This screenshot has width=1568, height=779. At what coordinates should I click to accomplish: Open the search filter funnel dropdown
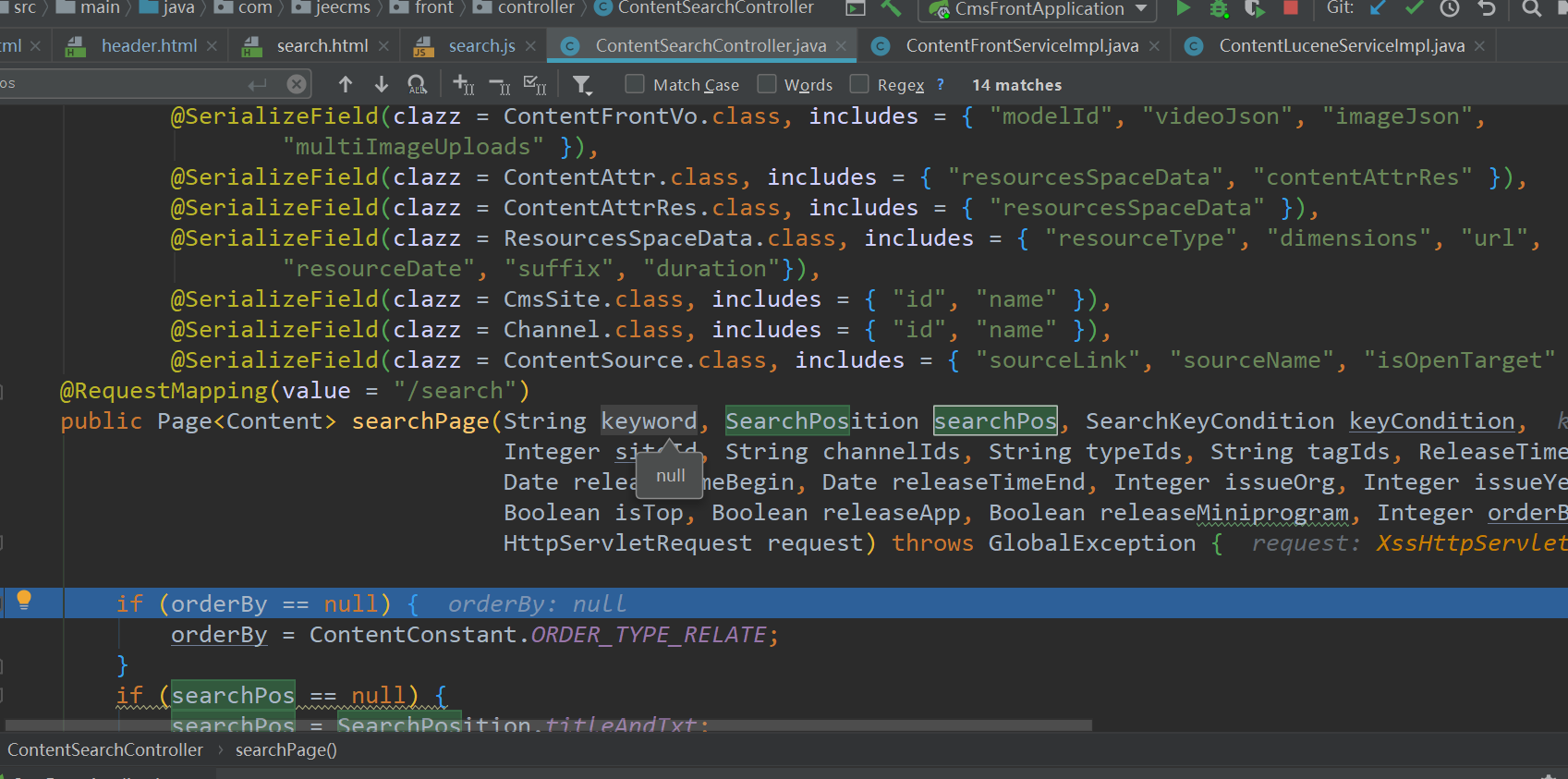(x=582, y=85)
